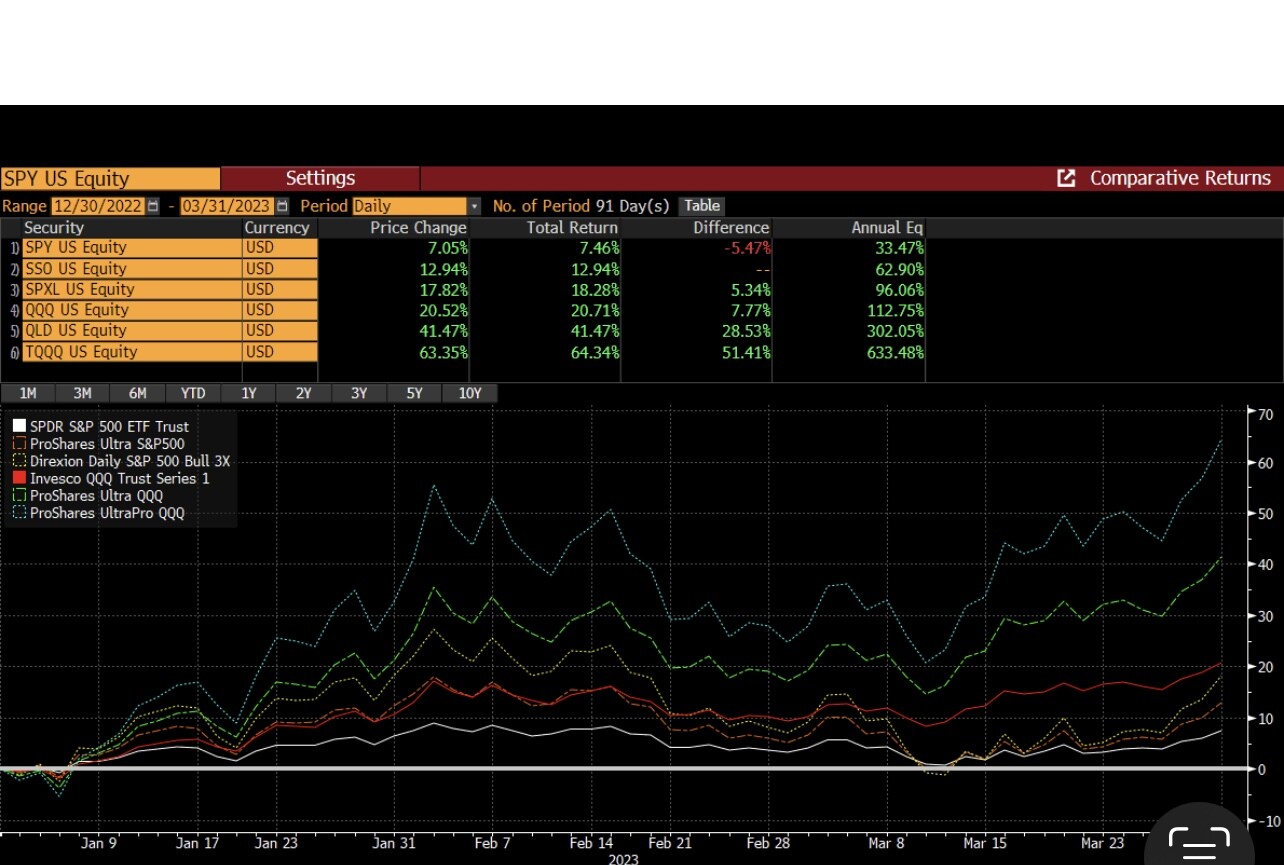1284x865 pixels.
Task: Toggle ProShares UltraPro QQQ legend series
Action: [107, 513]
